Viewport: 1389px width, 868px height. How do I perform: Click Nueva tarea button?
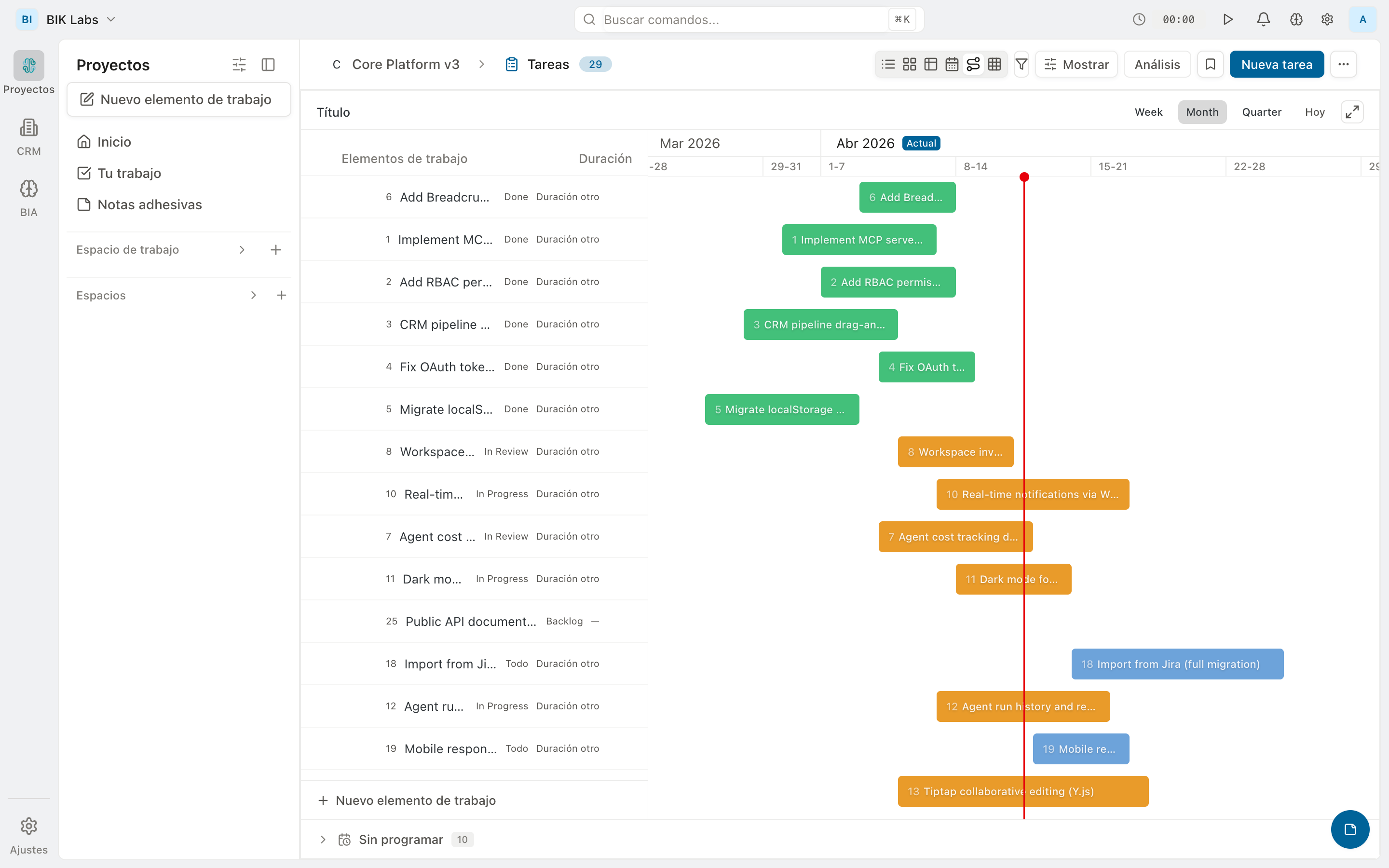coord(1277,64)
